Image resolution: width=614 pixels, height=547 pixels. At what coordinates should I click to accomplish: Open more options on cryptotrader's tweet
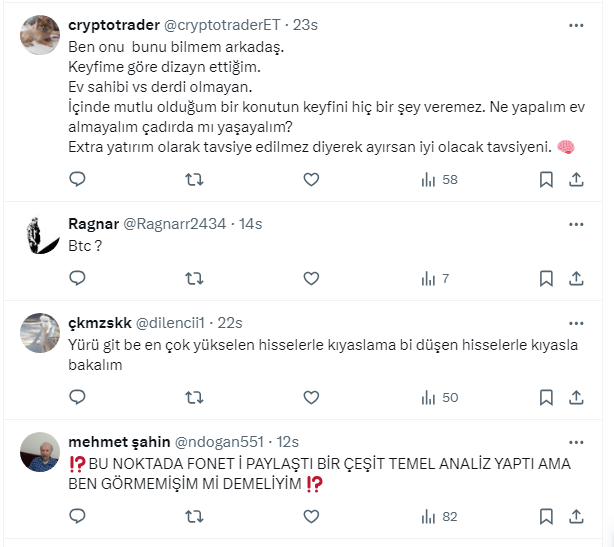pos(577,24)
